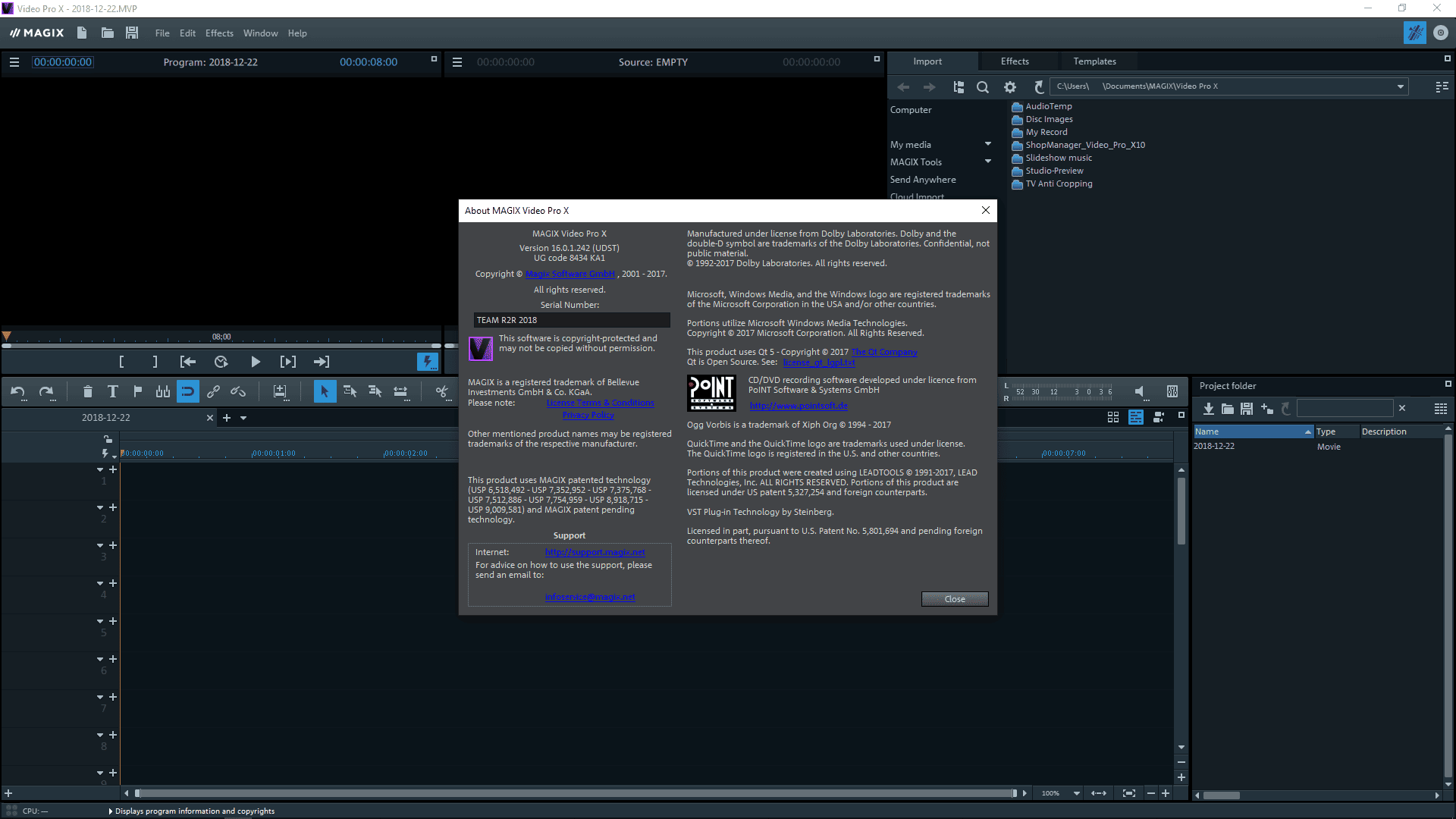Set a marker with the flag icon

(x=138, y=391)
